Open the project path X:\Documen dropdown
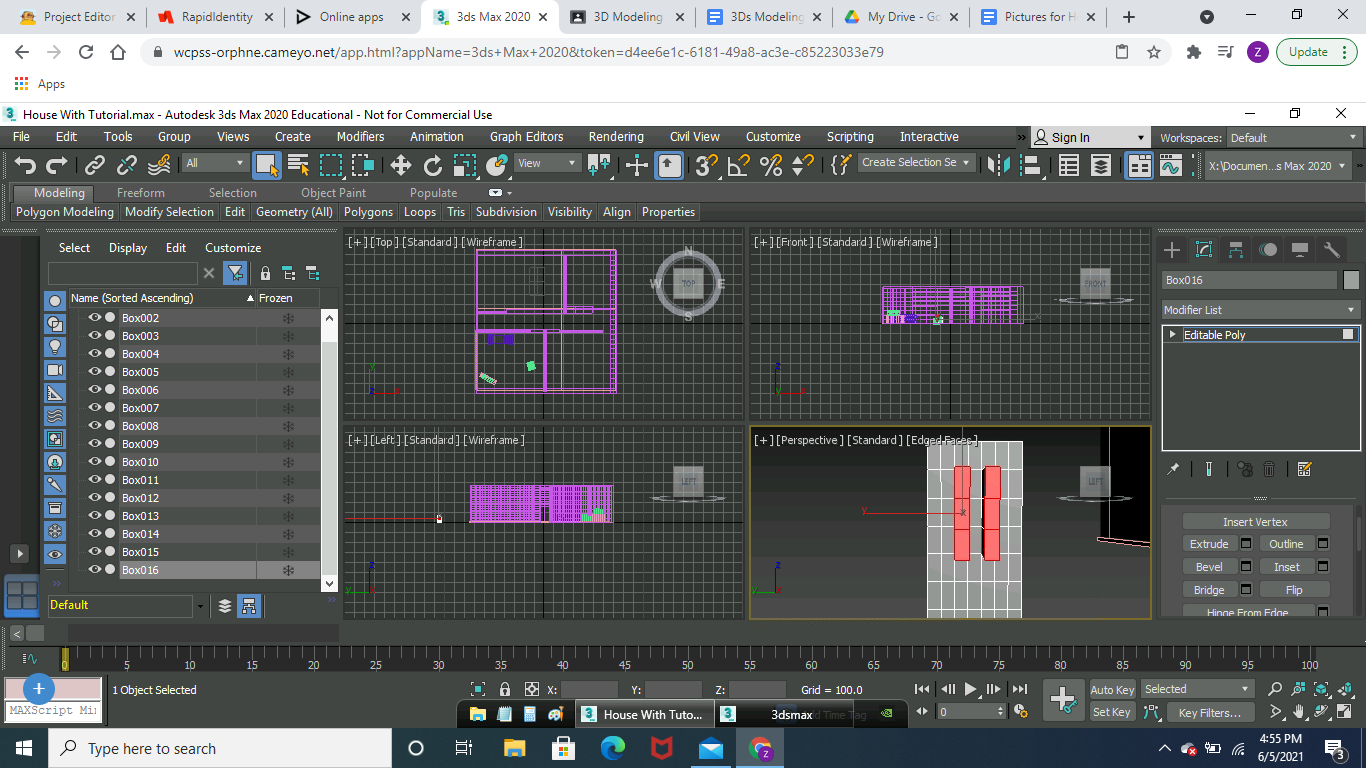The image size is (1366, 768). [1279, 166]
